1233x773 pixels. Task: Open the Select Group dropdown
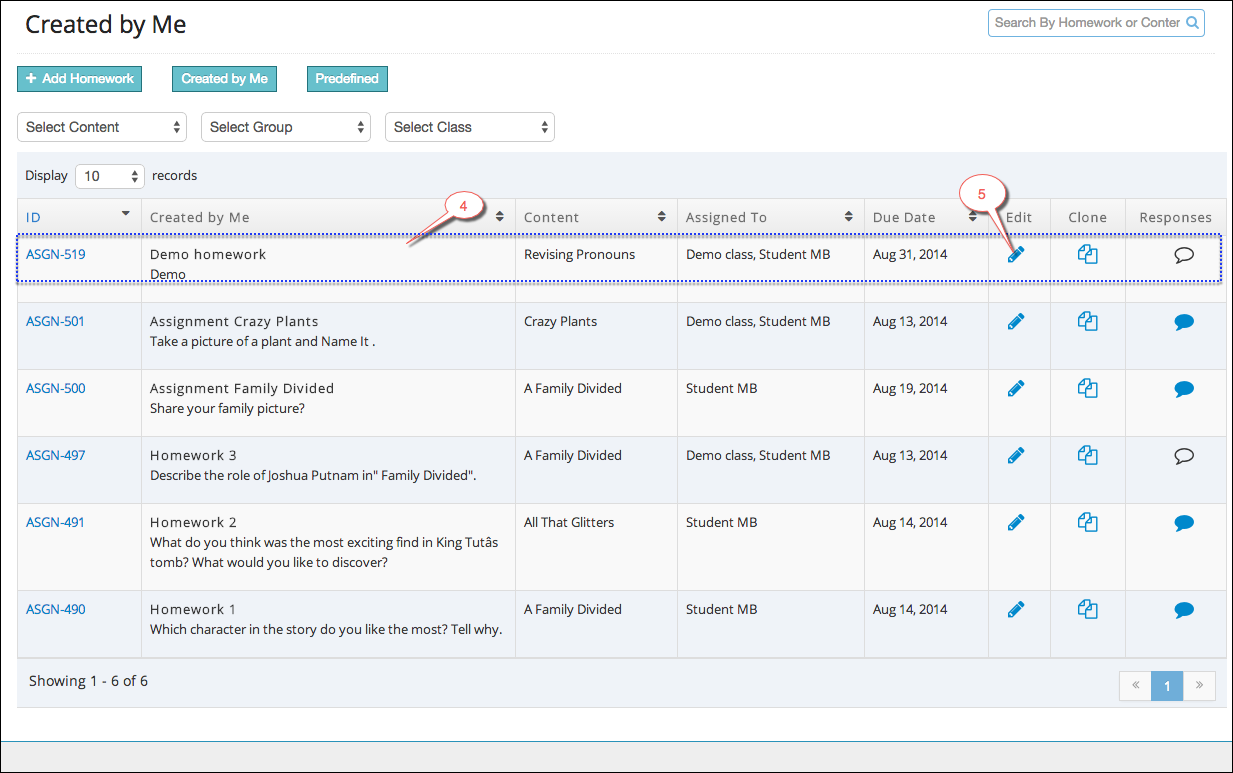coord(286,127)
